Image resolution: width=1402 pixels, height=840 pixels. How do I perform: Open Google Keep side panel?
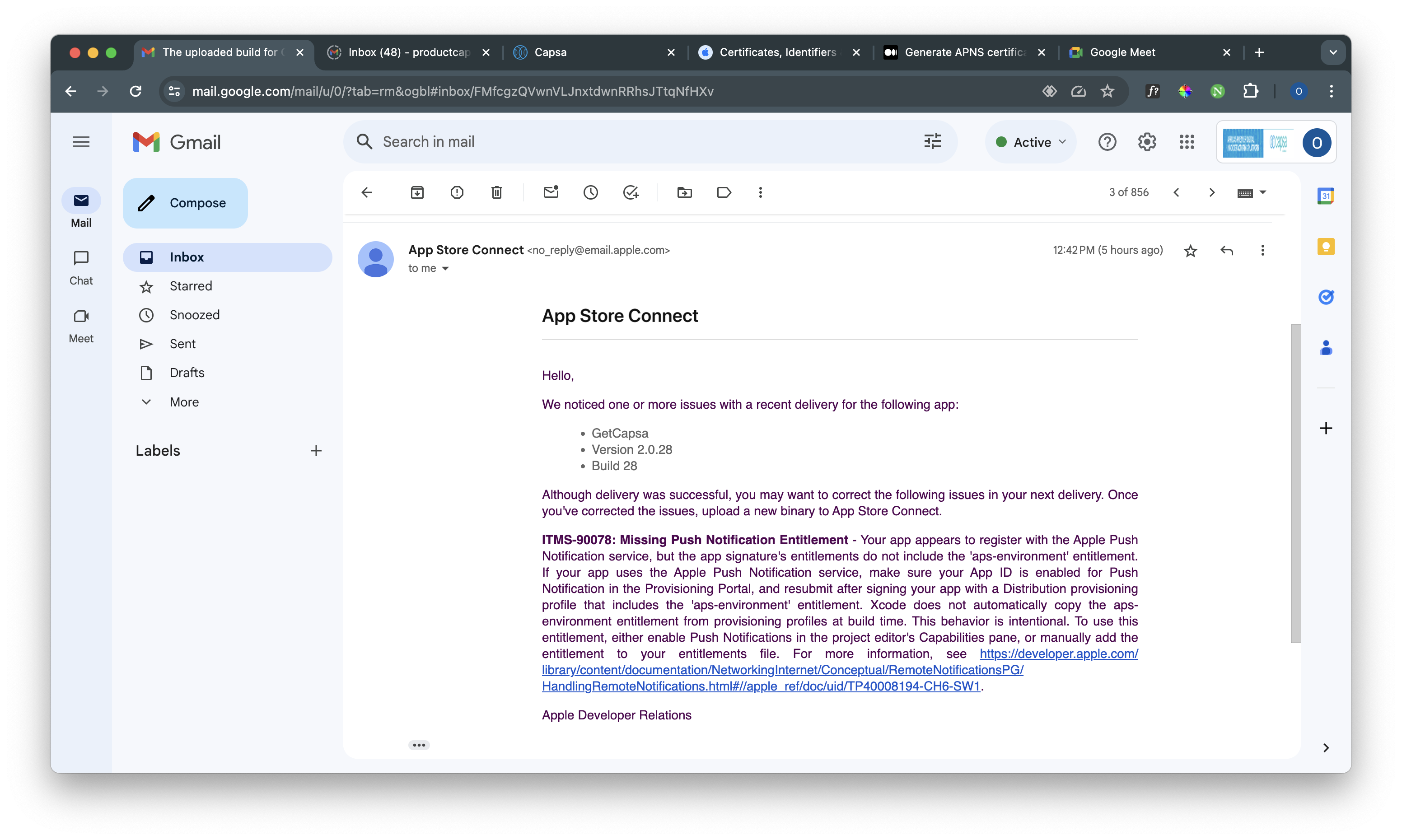[x=1326, y=247]
